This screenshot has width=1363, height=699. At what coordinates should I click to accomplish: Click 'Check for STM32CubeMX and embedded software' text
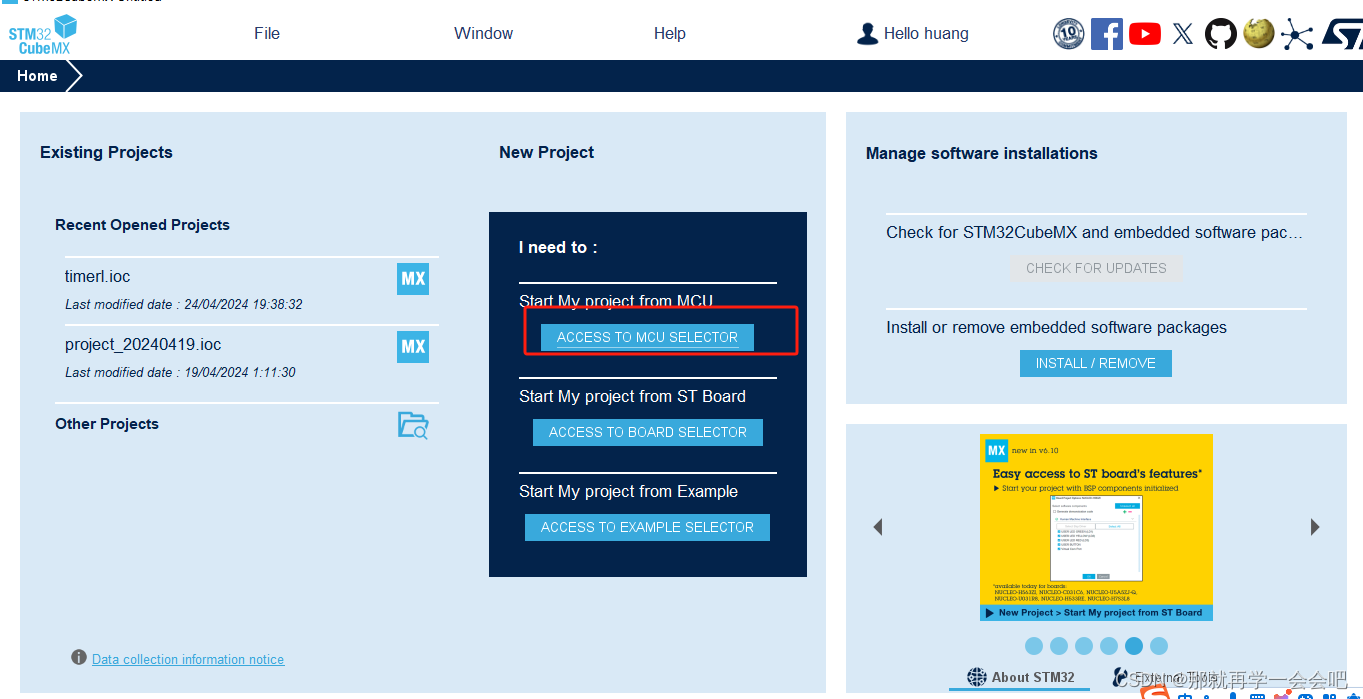[x=1094, y=233]
